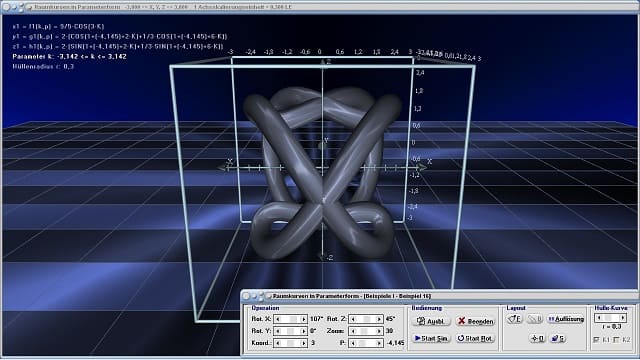Increase Rot. Y with right arrow
The width and height of the screenshot is (640, 360).
point(304,331)
